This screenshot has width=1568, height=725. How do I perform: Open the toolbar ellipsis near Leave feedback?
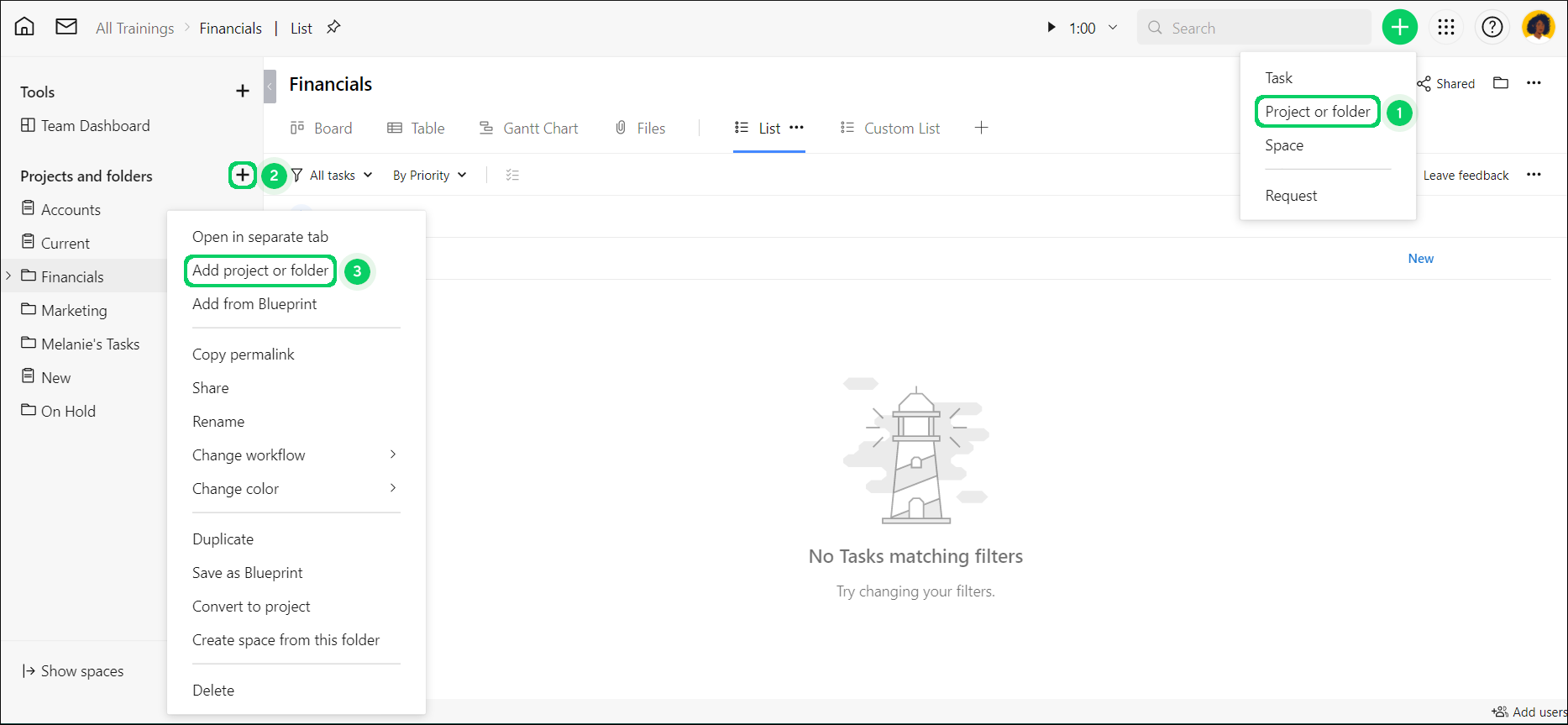(x=1534, y=174)
